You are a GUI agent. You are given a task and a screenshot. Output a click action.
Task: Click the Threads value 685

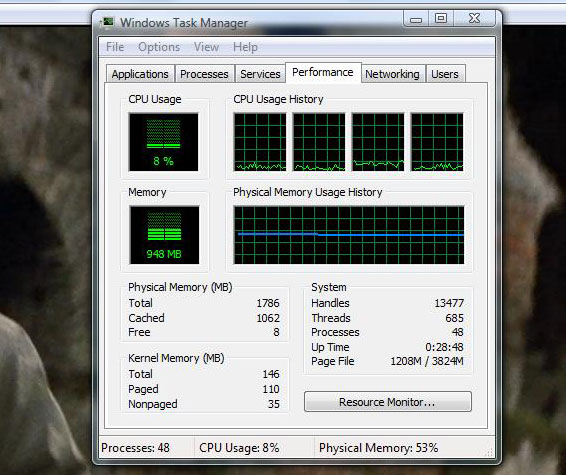pos(454,318)
